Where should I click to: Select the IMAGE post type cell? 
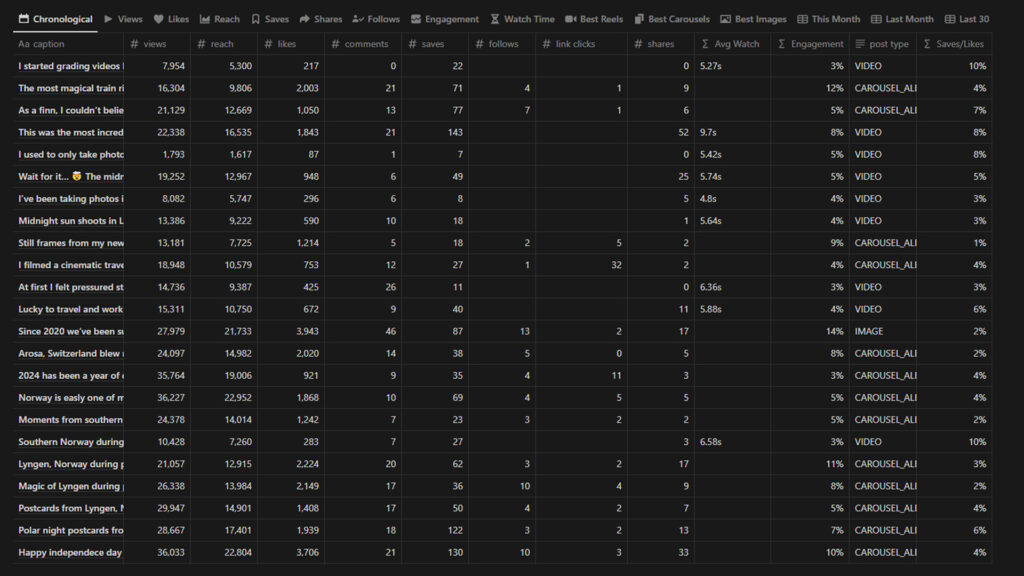click(x=869, y=331)
